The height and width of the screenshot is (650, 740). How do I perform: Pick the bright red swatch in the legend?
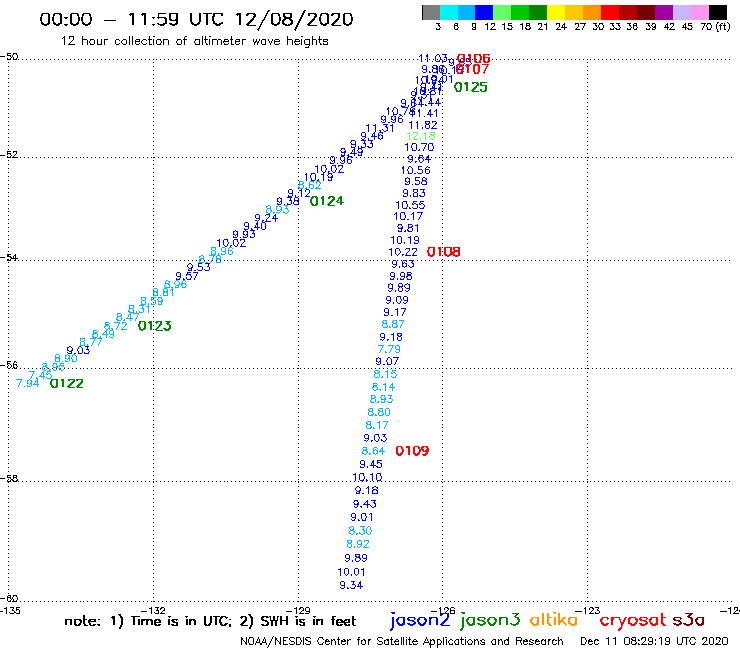(x=610, y=12)
